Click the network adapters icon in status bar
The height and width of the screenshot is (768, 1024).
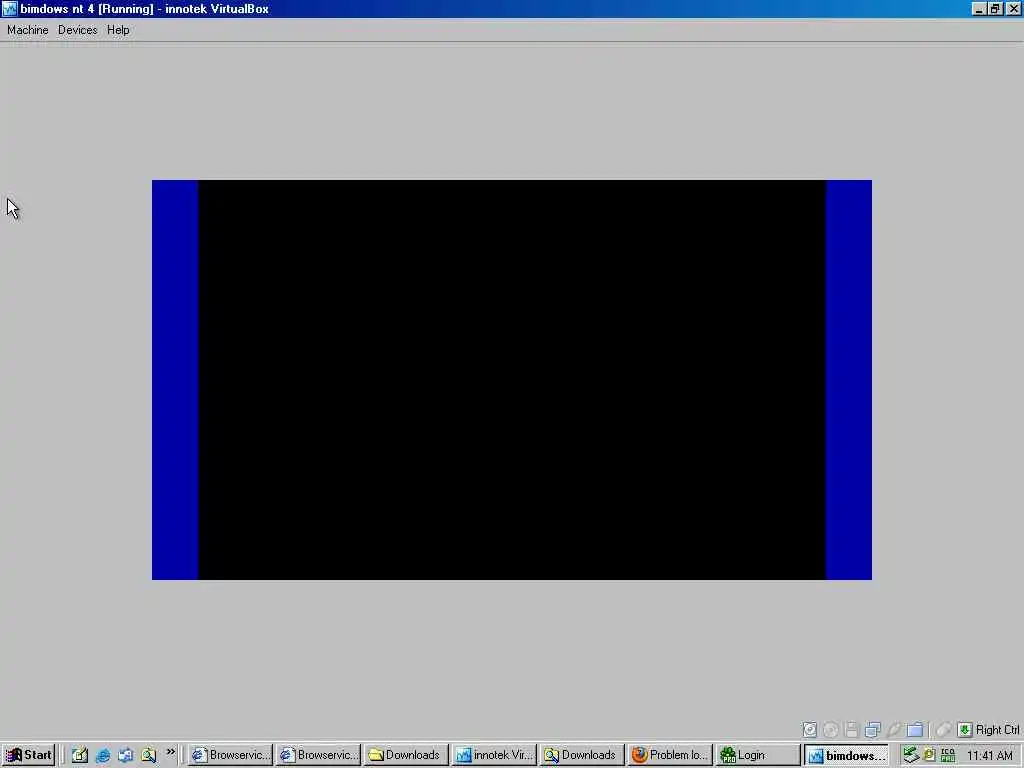[872, 729]
